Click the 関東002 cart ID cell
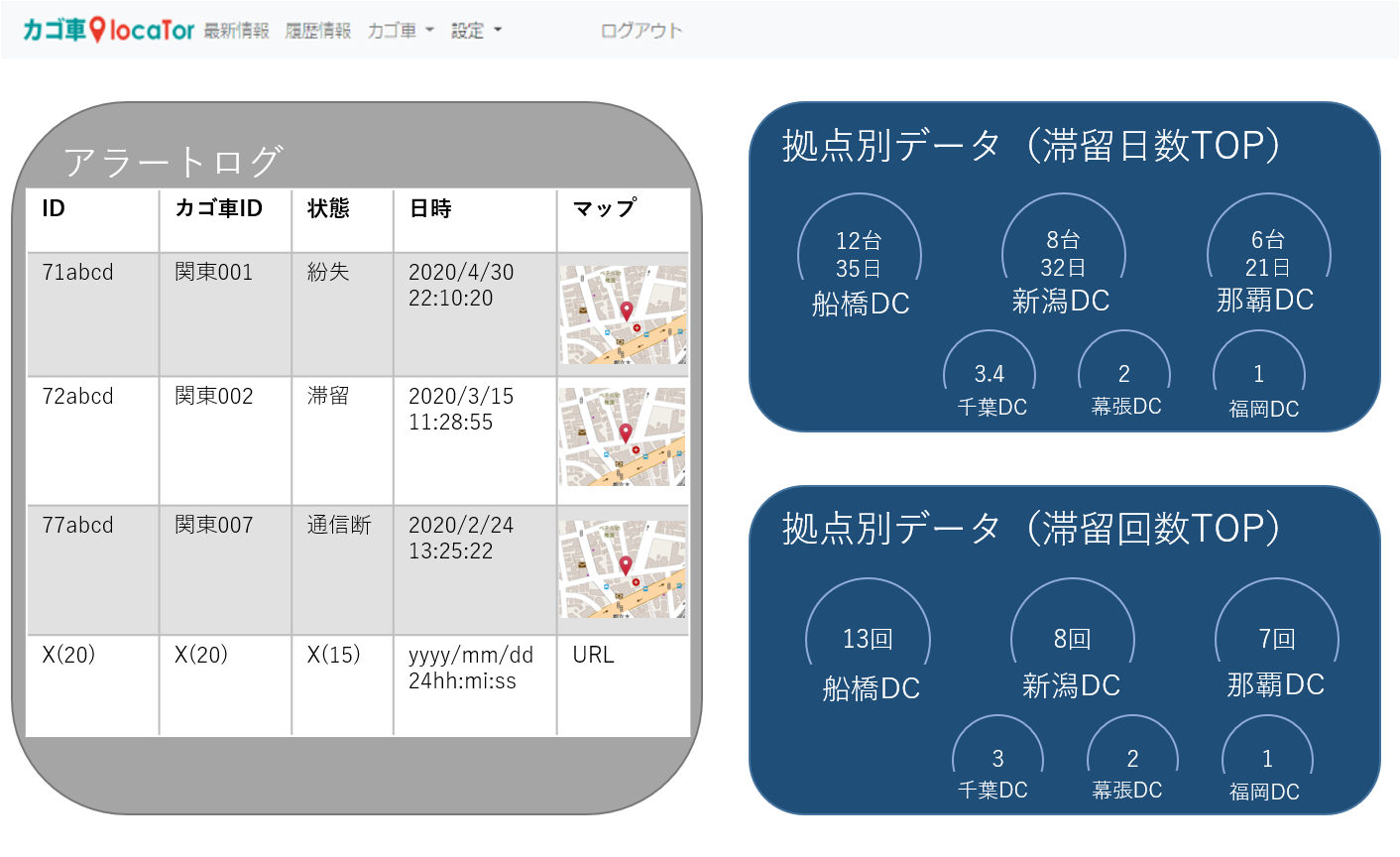 pos(225,441)
